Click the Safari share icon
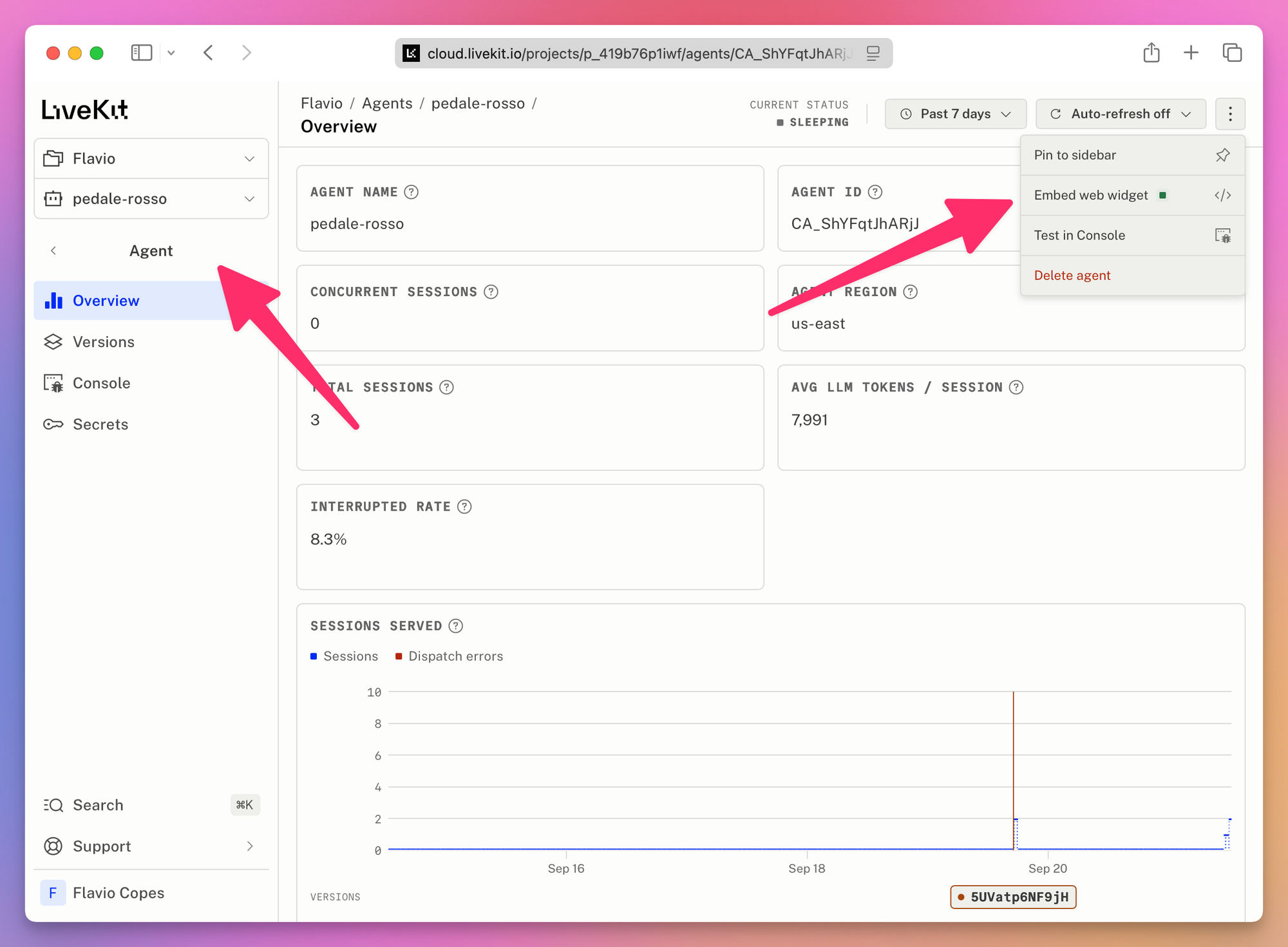1288x947 pixels. coord(1151,53)
